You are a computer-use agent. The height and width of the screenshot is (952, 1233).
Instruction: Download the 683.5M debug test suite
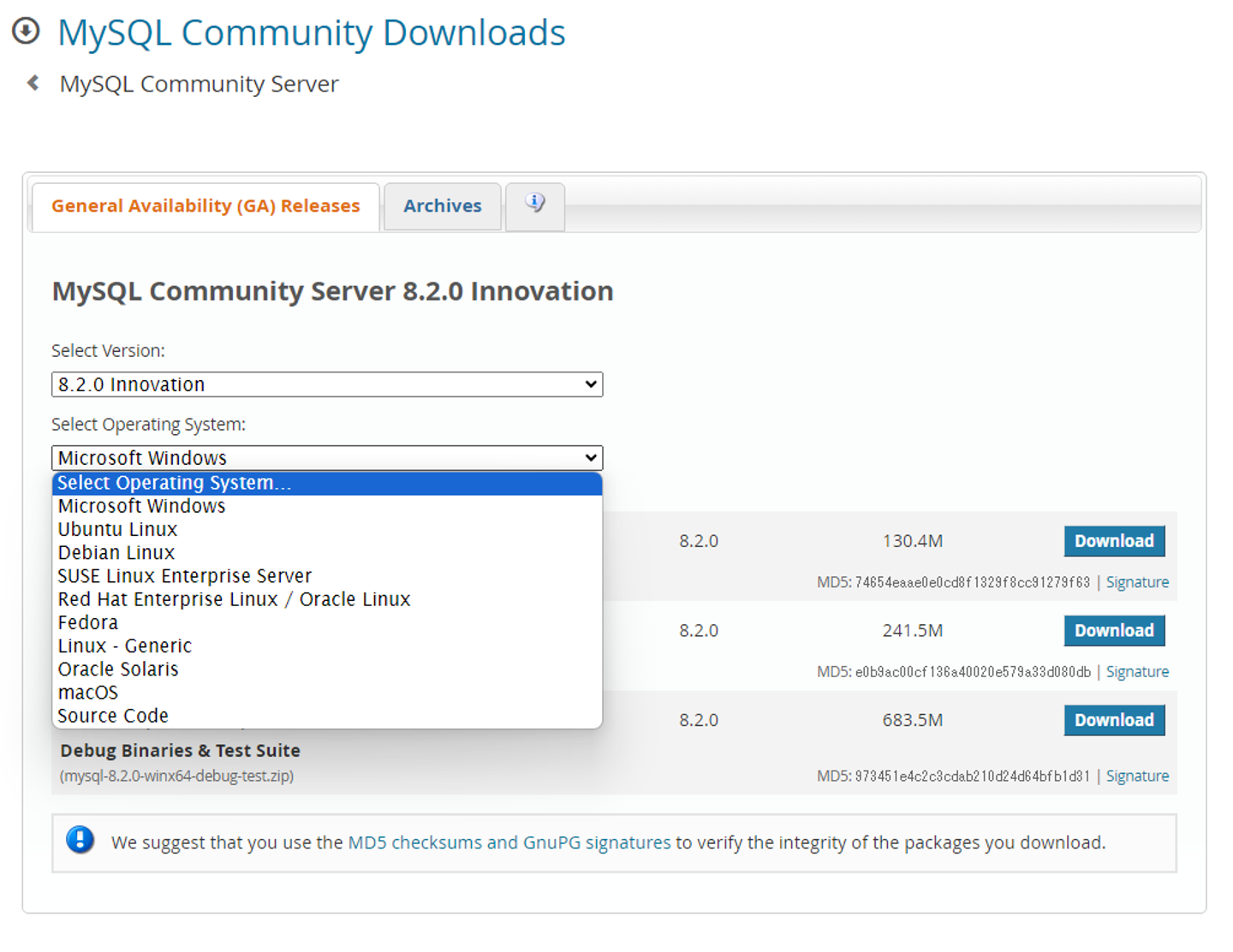pyautogui.click(x=1114, y=720)
